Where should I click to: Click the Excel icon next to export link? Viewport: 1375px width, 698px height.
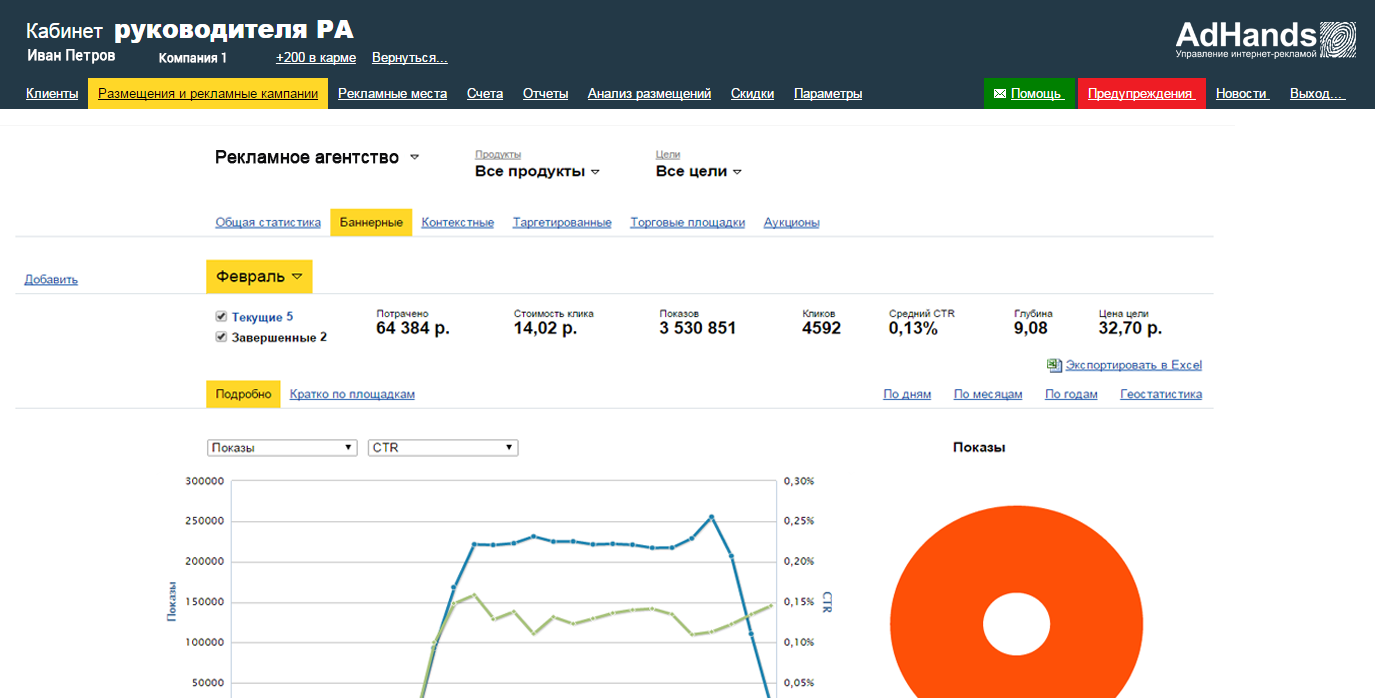tap(1053, 365)
